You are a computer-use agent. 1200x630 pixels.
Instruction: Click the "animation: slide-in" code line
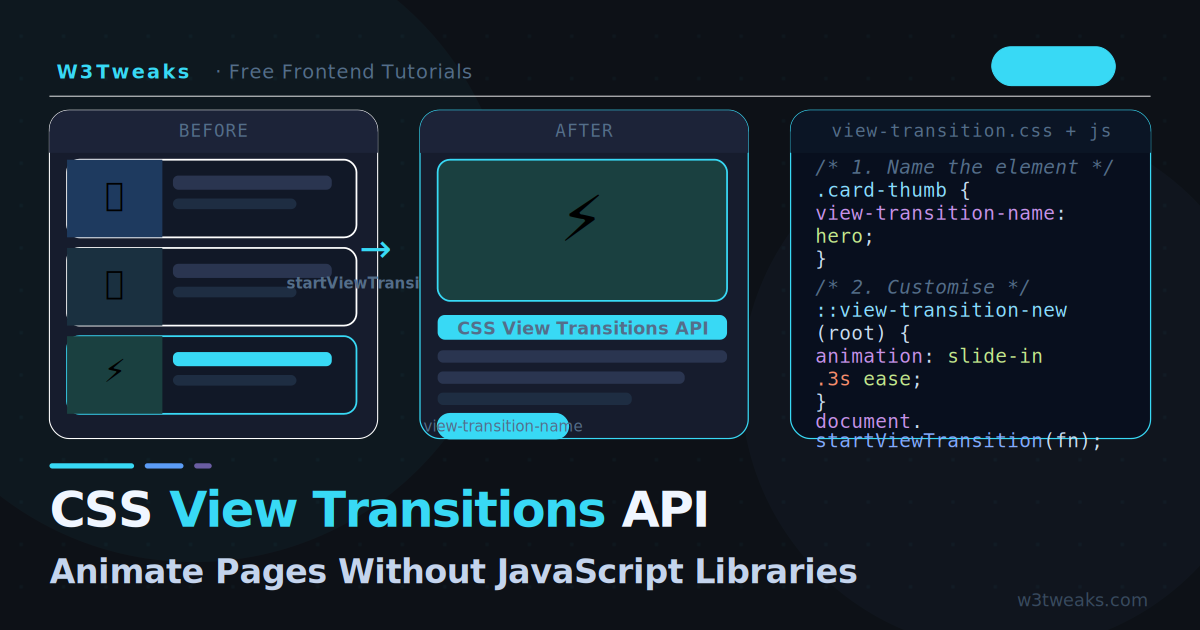pos(929,356)
